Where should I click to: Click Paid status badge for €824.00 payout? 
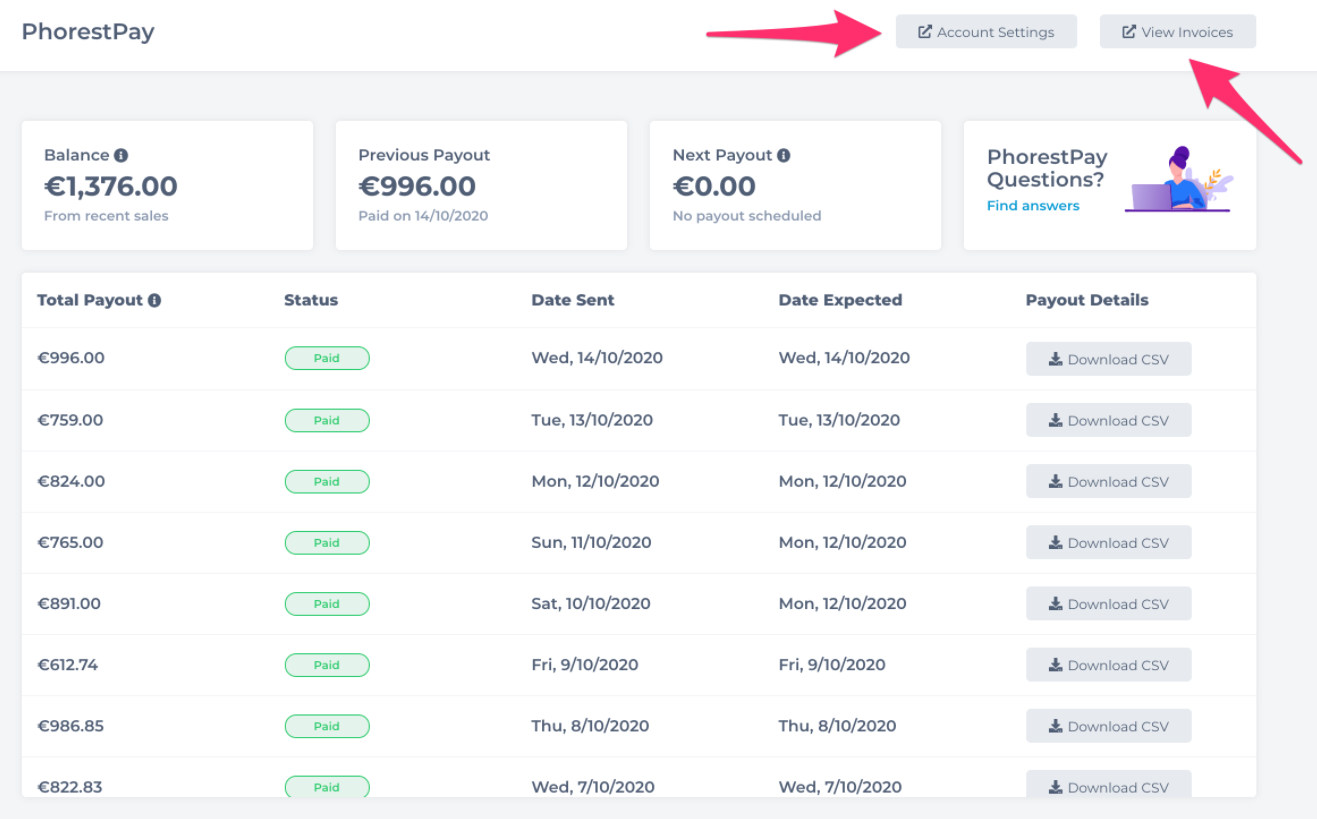pyautogui.click(x=327, y=481)
